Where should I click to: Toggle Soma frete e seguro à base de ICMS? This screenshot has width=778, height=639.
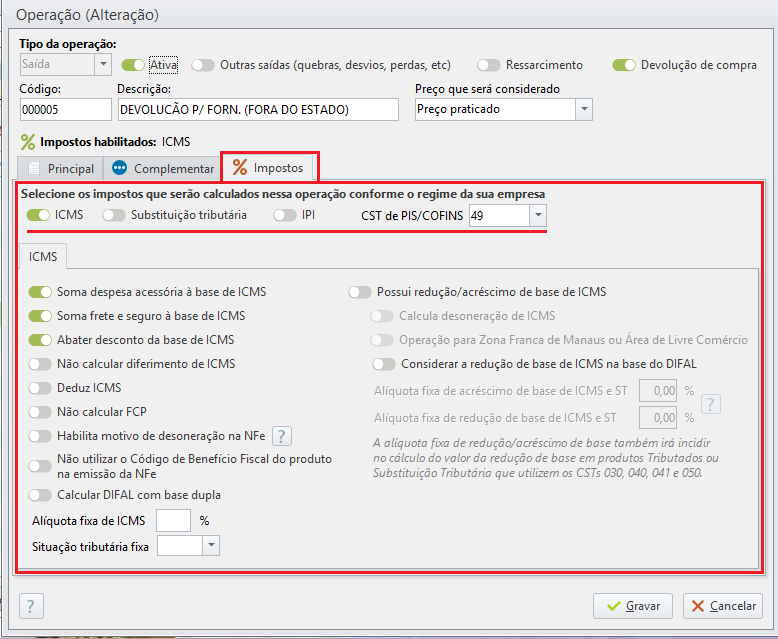[x=40, y=316]
